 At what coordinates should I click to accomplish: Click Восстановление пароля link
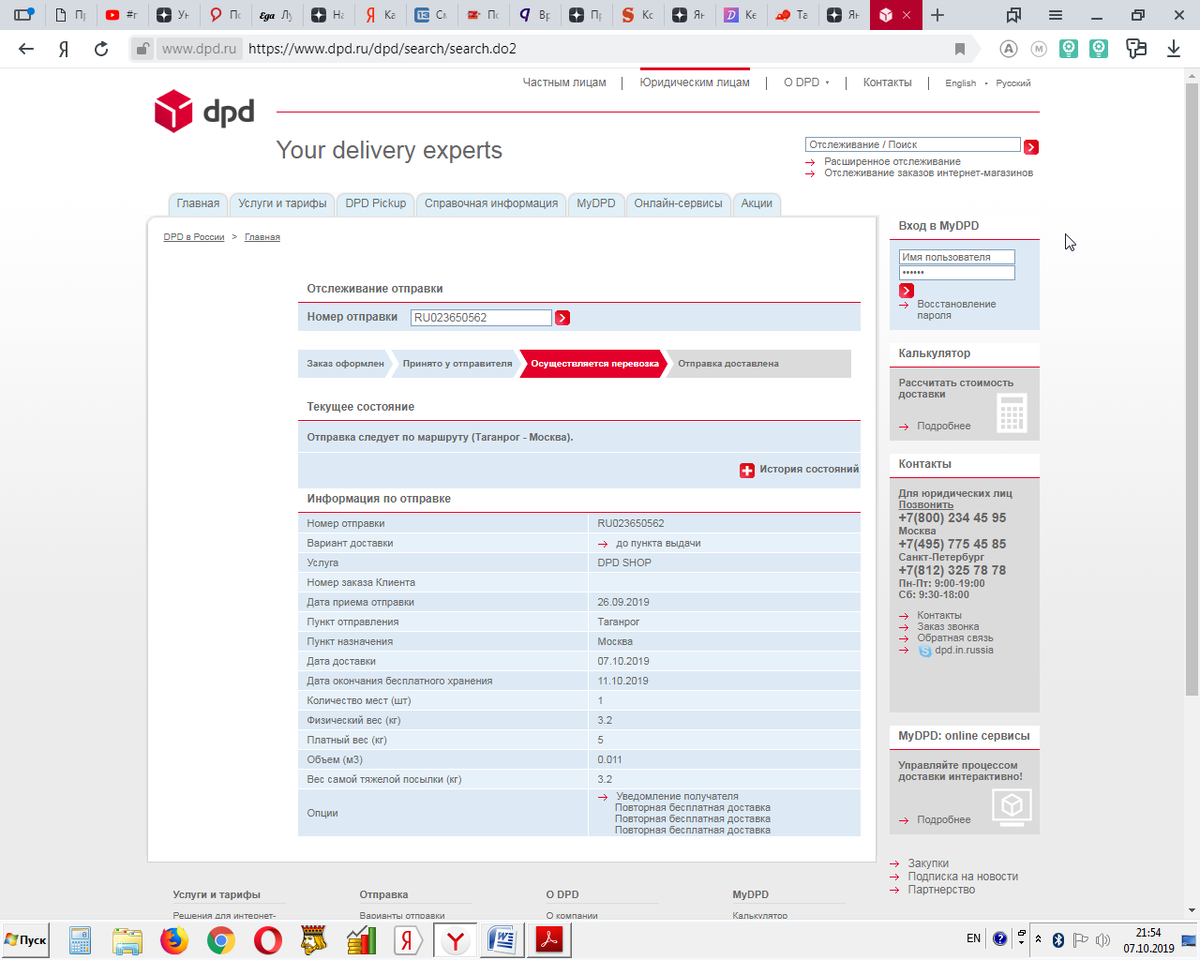956,309
